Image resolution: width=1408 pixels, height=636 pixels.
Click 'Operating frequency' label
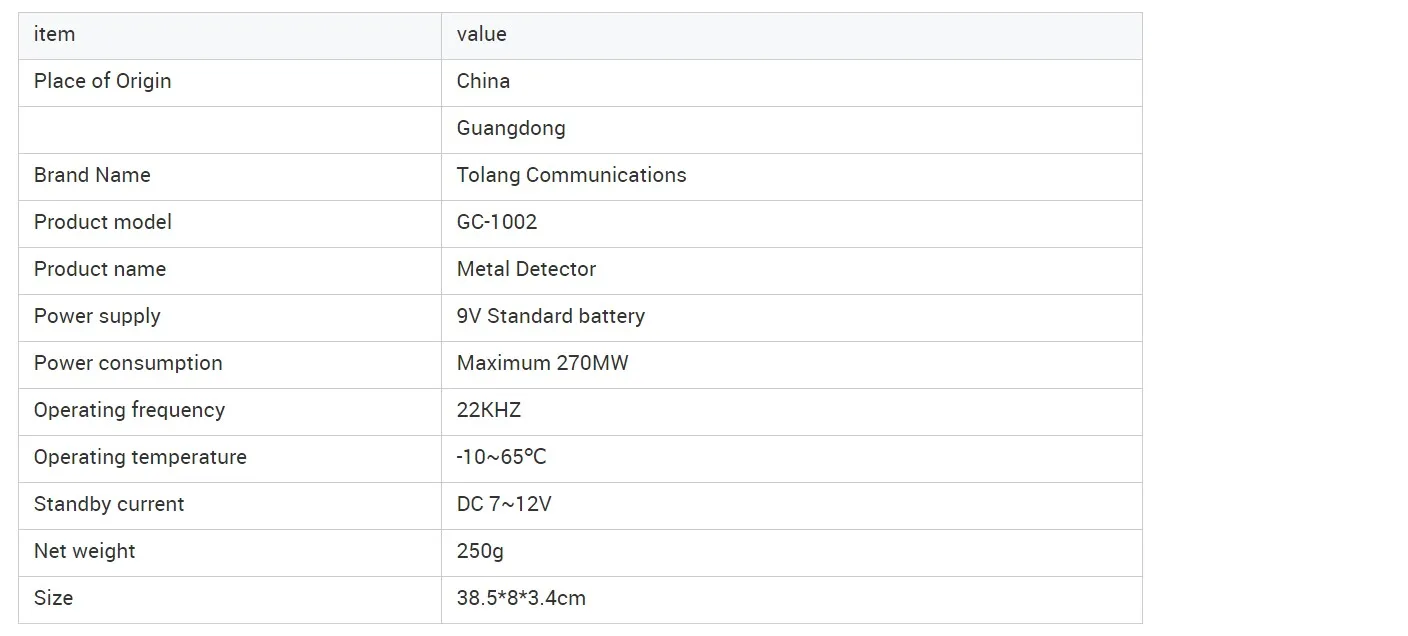[129, 411]
